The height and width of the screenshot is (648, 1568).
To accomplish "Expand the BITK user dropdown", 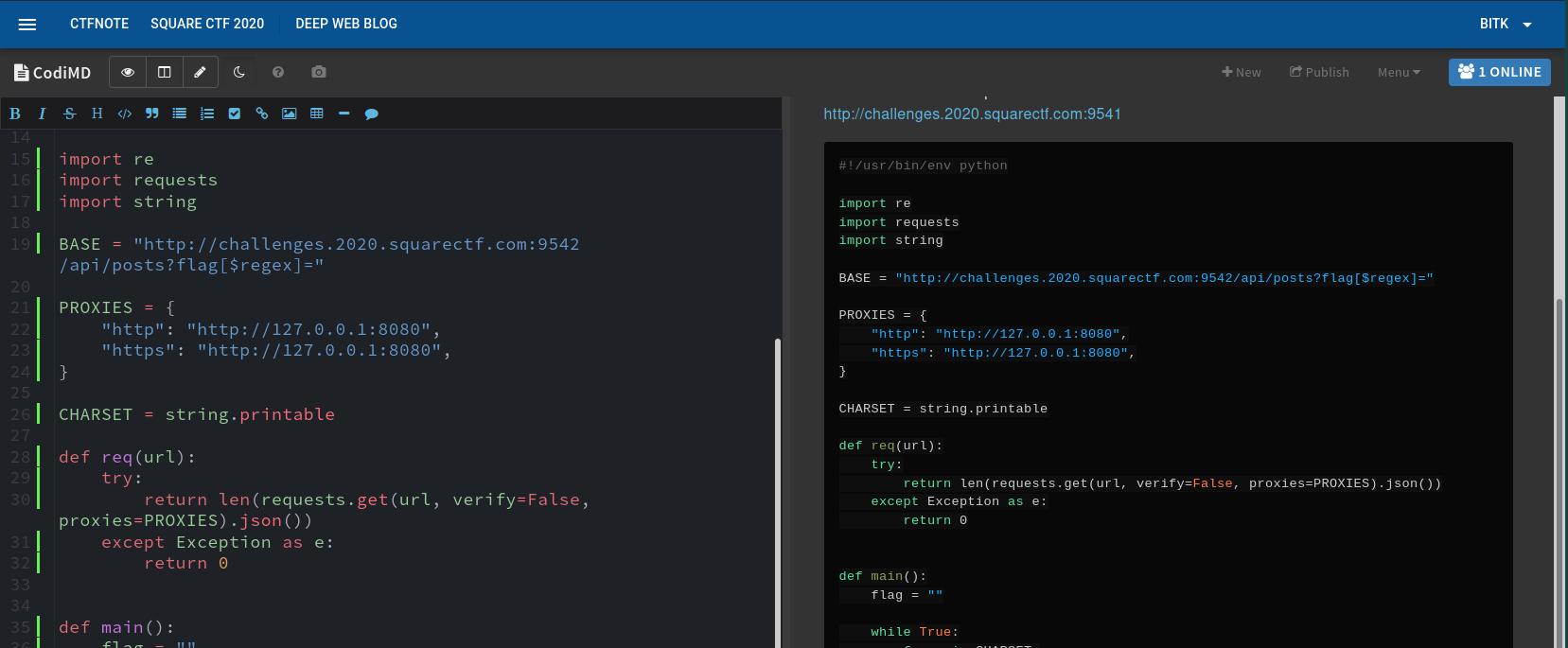I will 1506,24.
